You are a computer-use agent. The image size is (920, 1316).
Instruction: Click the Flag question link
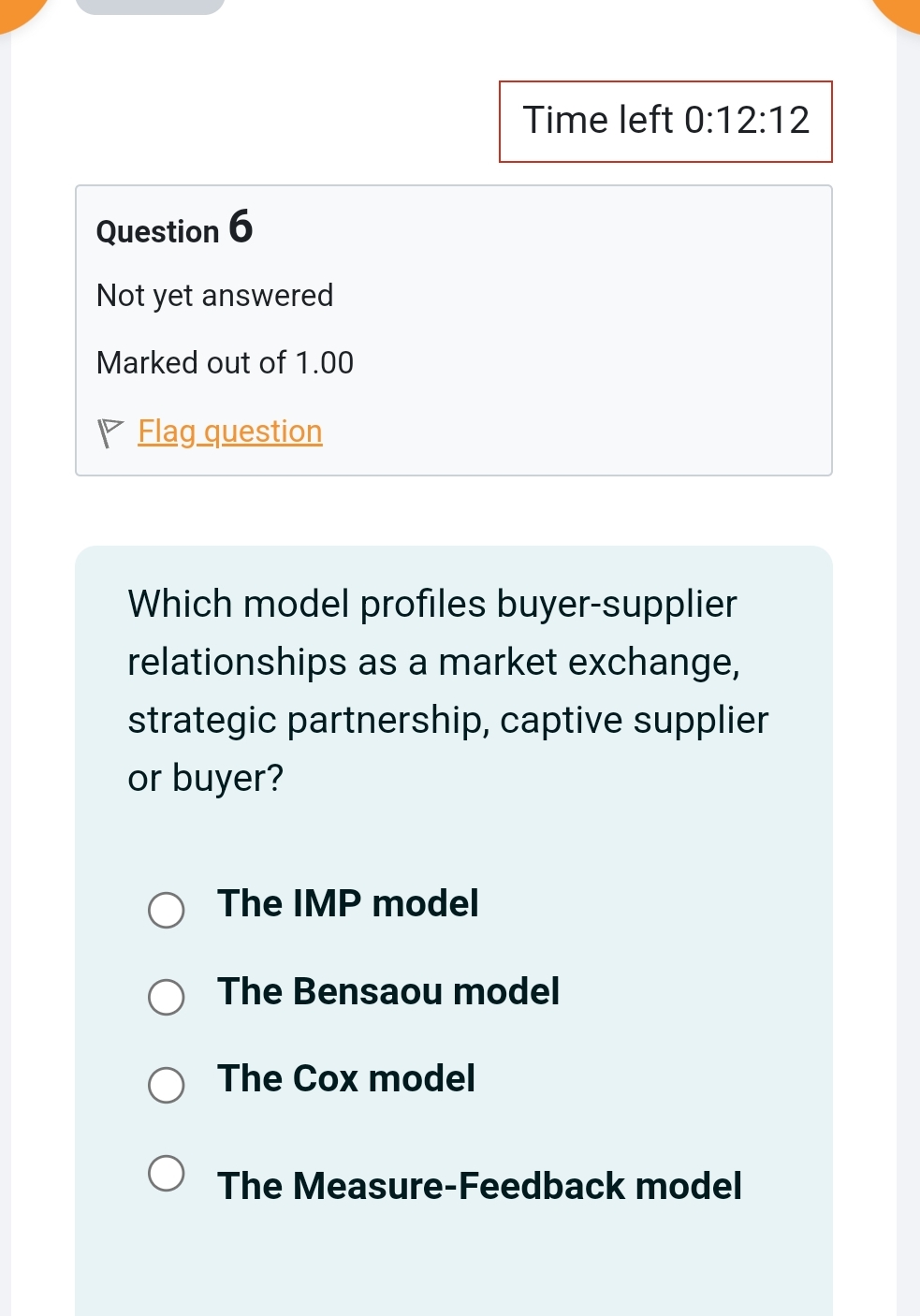230,431
